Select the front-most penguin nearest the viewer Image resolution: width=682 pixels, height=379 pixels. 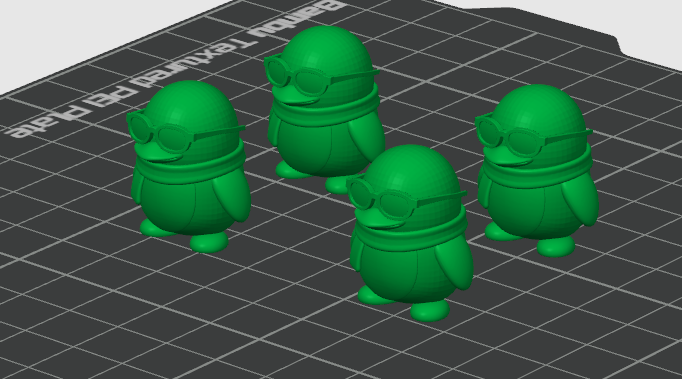click(410, 233)
